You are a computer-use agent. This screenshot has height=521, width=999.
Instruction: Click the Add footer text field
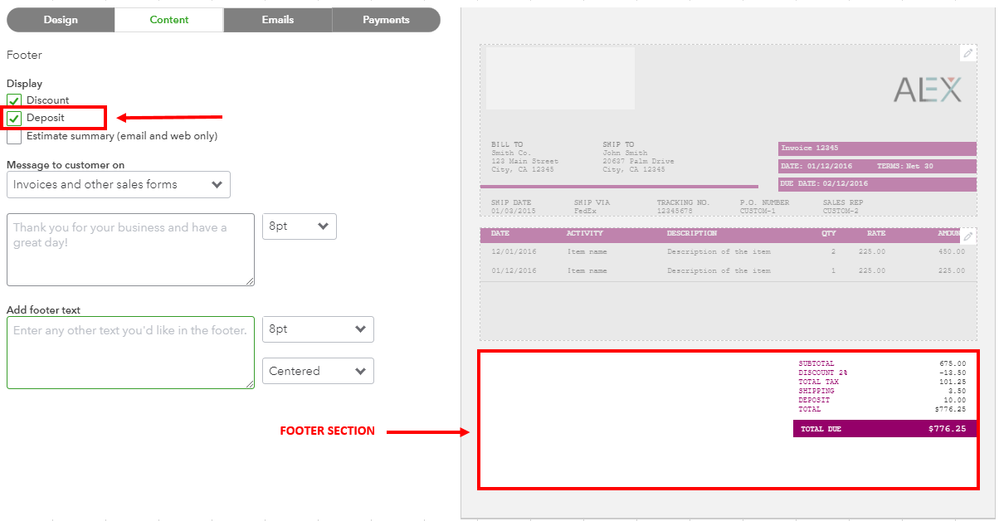[131, 352]
